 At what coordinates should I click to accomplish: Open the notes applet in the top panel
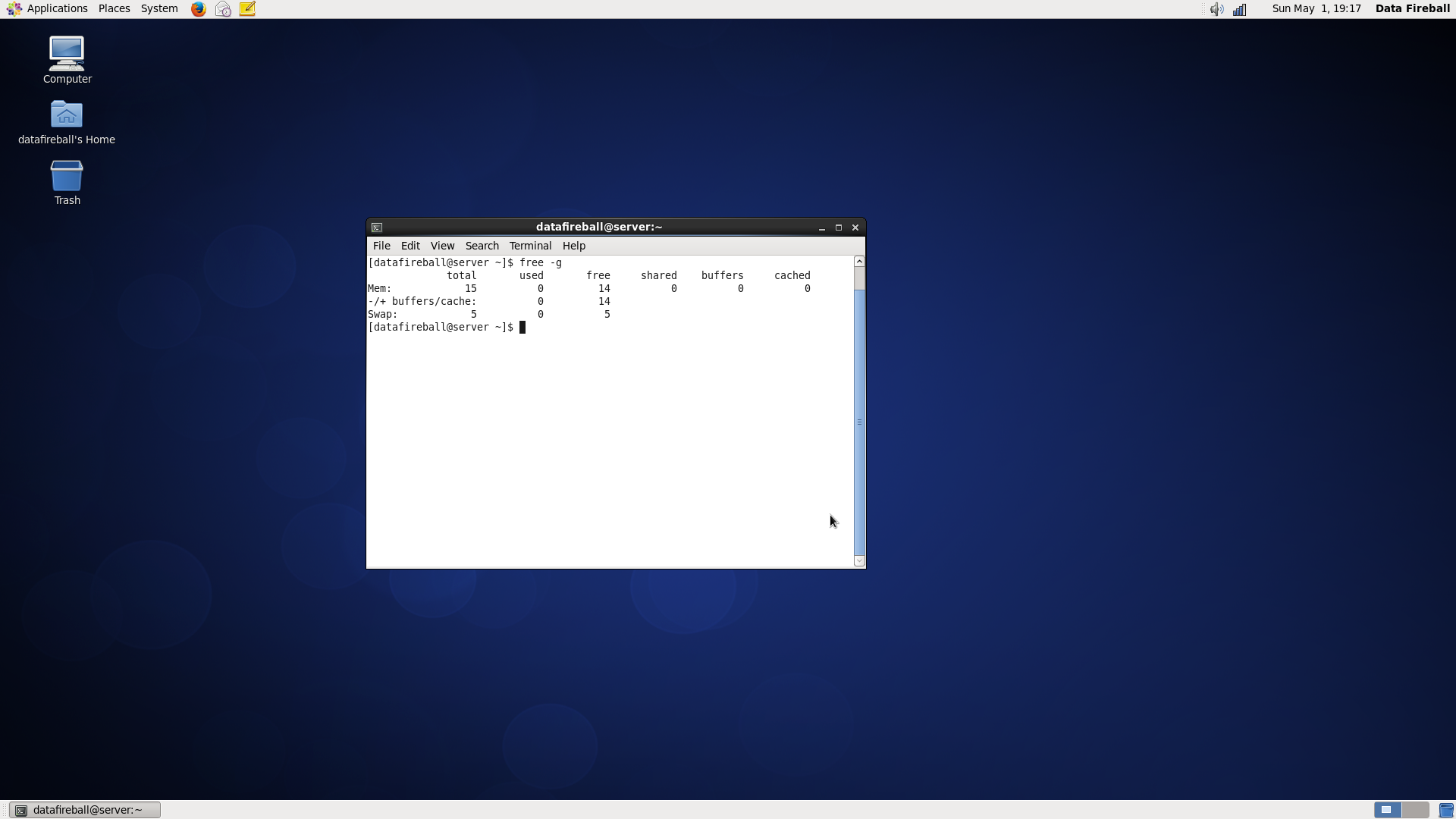(246, 8)
